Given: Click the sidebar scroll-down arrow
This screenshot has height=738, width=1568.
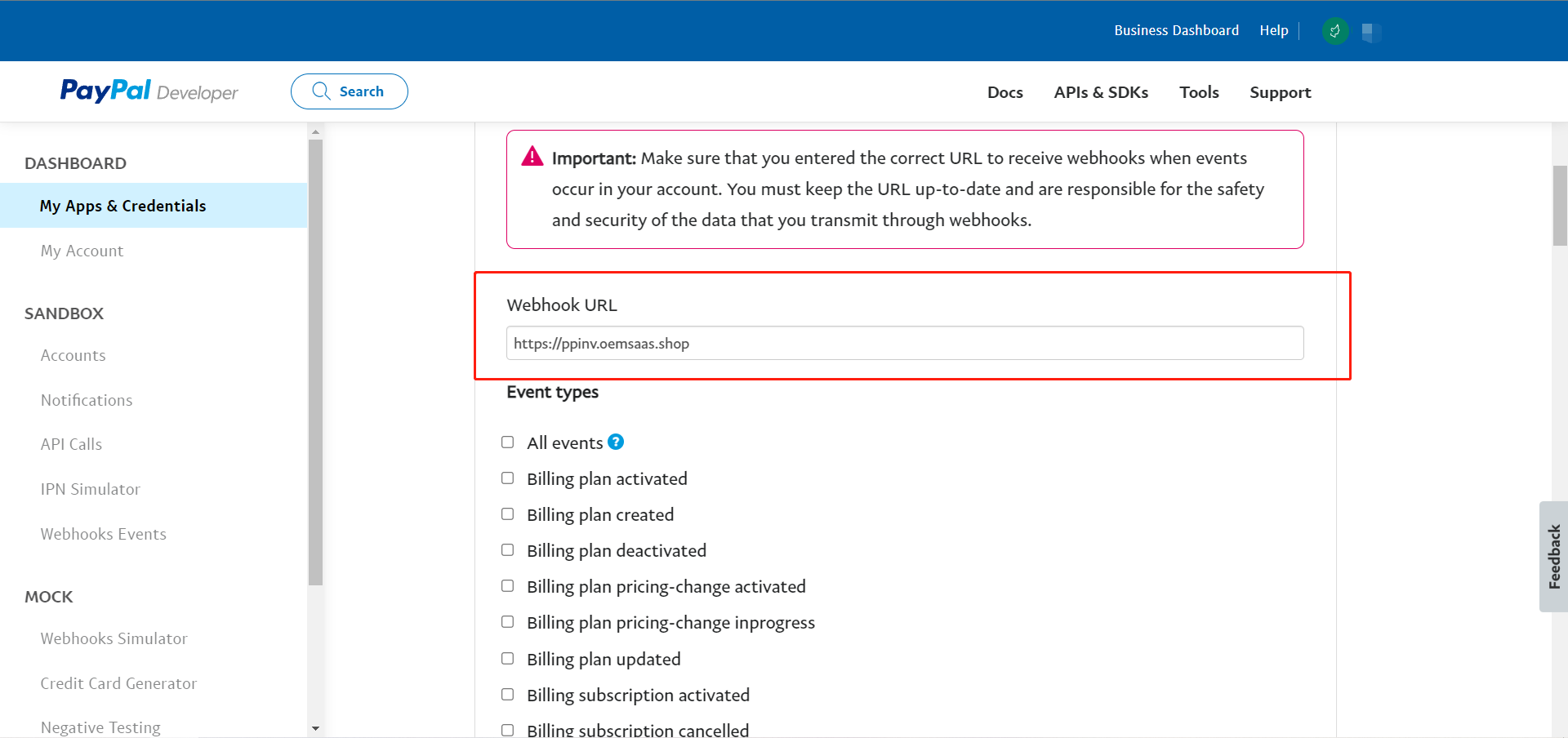Looking at the screenshot, I should coord(316,728).
